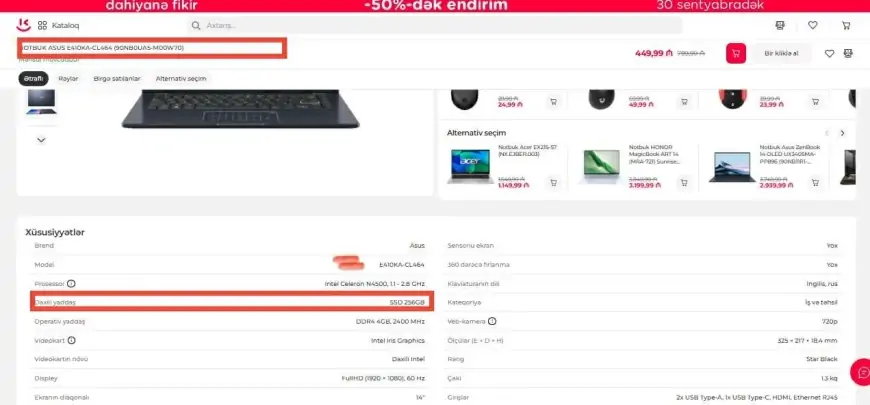
Task: Go to next Alternativ seçim items
Action: 842,133
